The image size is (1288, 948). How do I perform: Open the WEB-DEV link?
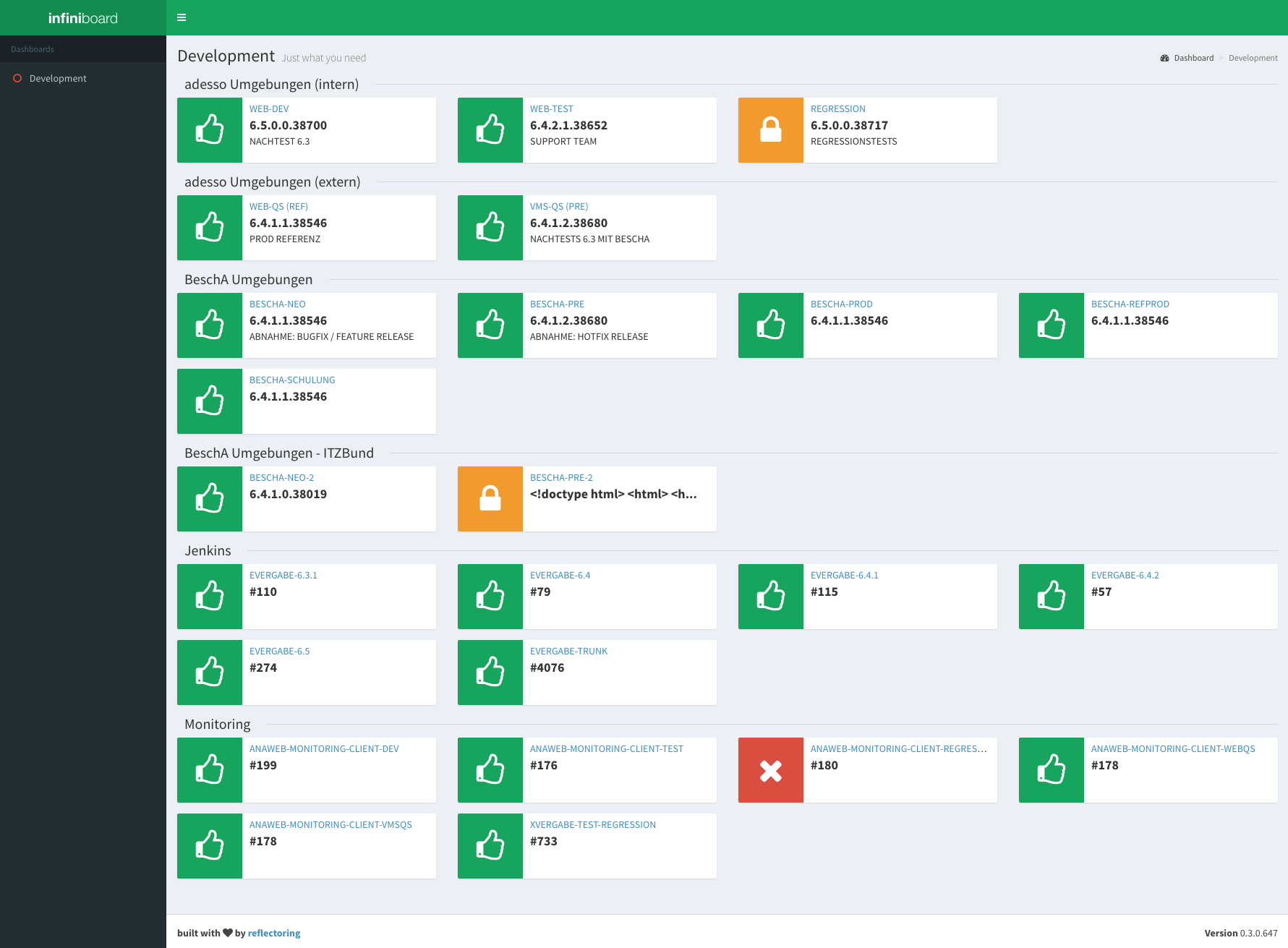point(269,109)
